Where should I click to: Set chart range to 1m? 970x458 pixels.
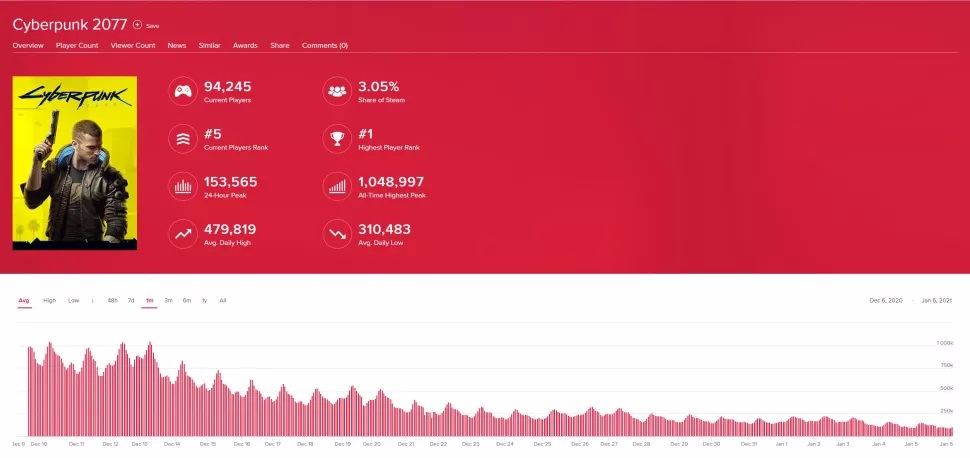tap(149, 301)
